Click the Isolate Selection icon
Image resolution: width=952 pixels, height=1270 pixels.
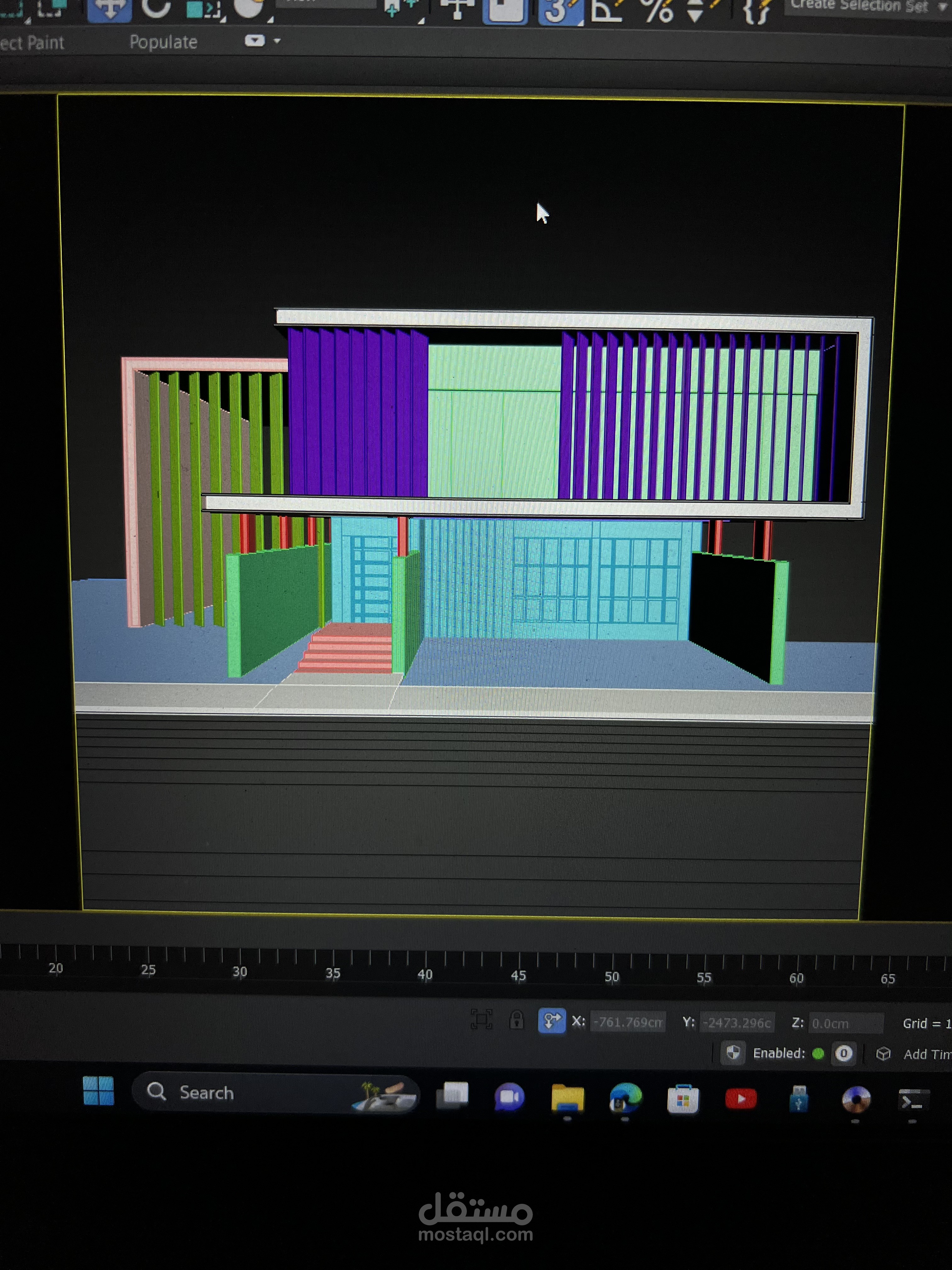pyautogui.click(x=481, y=1020)
